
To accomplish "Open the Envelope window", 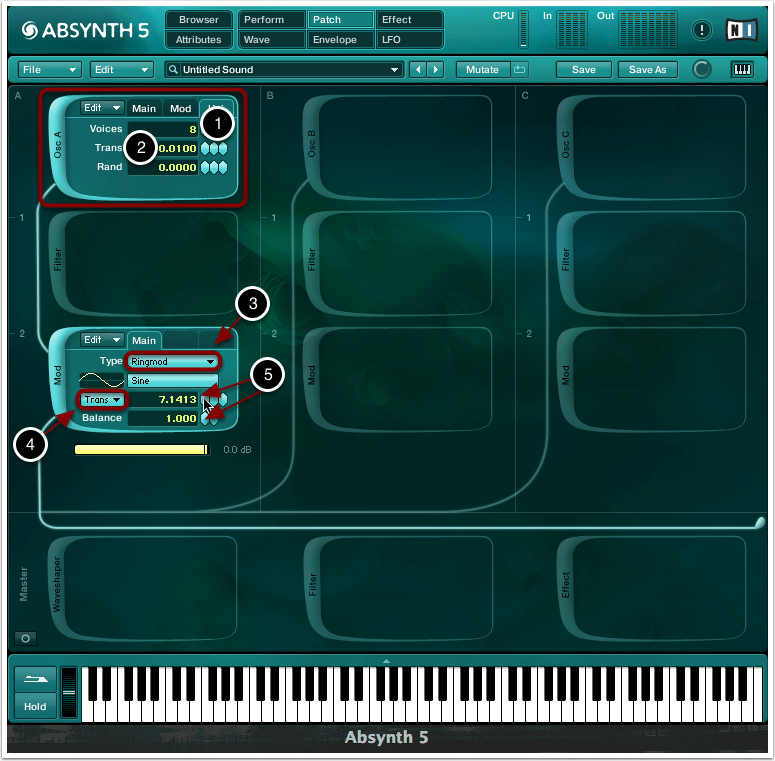I will [341, 40].
